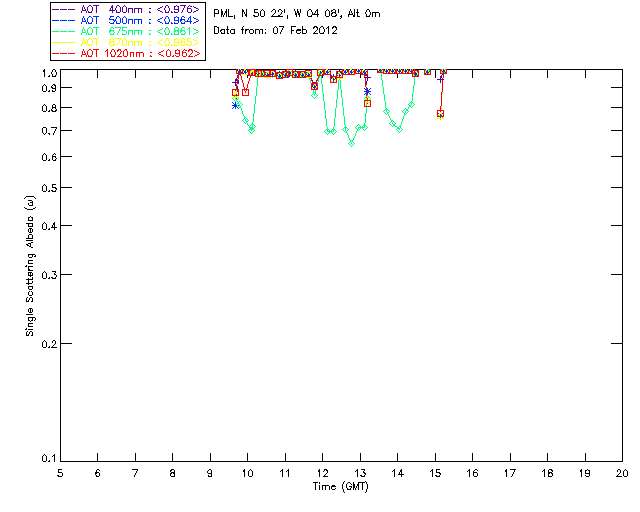Click the 5 hour x-axis label
This screenshot has width=640, height=512.
[x=60, y=473]
